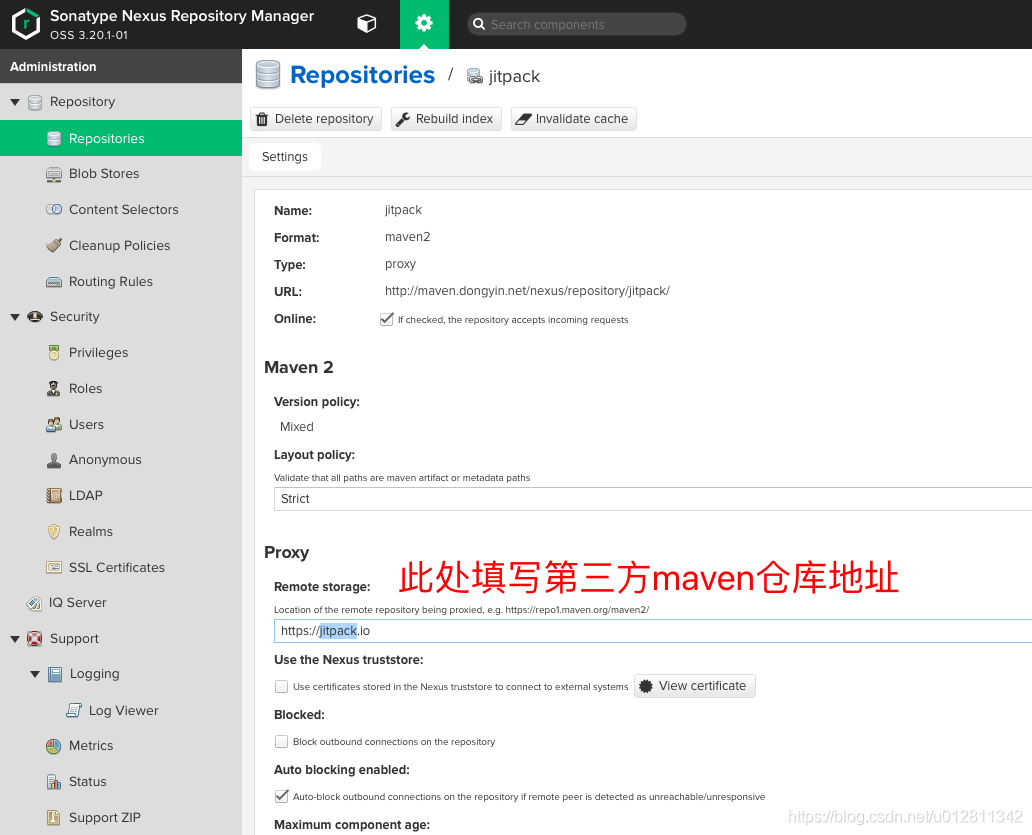Click the Security hat icon

(x=35, y=317)
